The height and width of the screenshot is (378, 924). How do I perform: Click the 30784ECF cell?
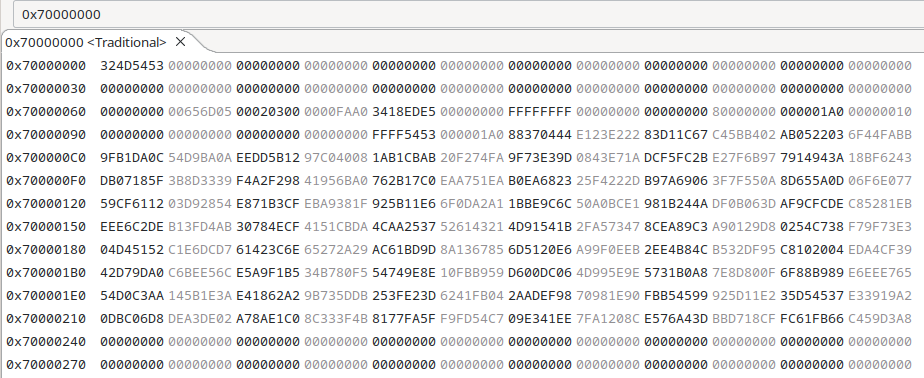[268, 226]
